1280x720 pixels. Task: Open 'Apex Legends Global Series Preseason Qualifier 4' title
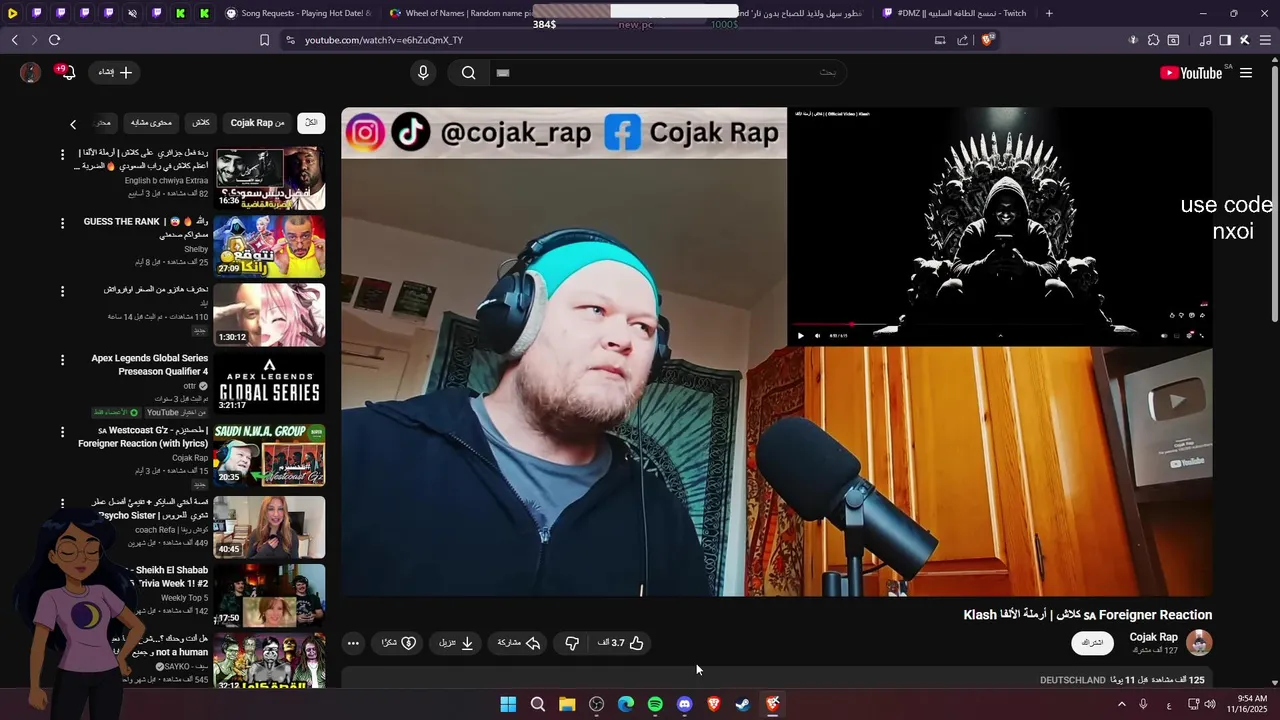pos(150,365)
